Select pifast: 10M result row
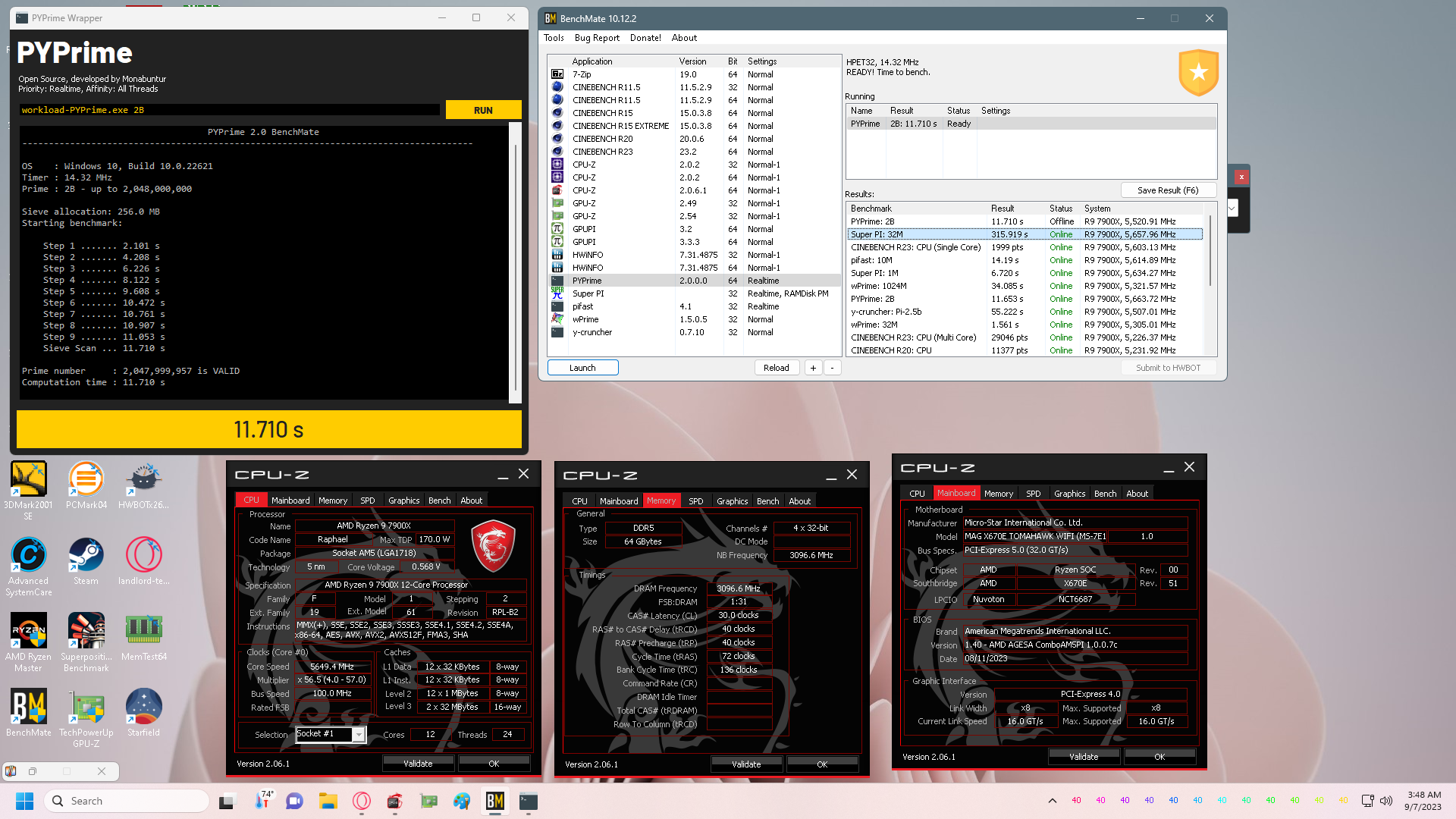The image size is (1456, 819). click(1025, 260)
